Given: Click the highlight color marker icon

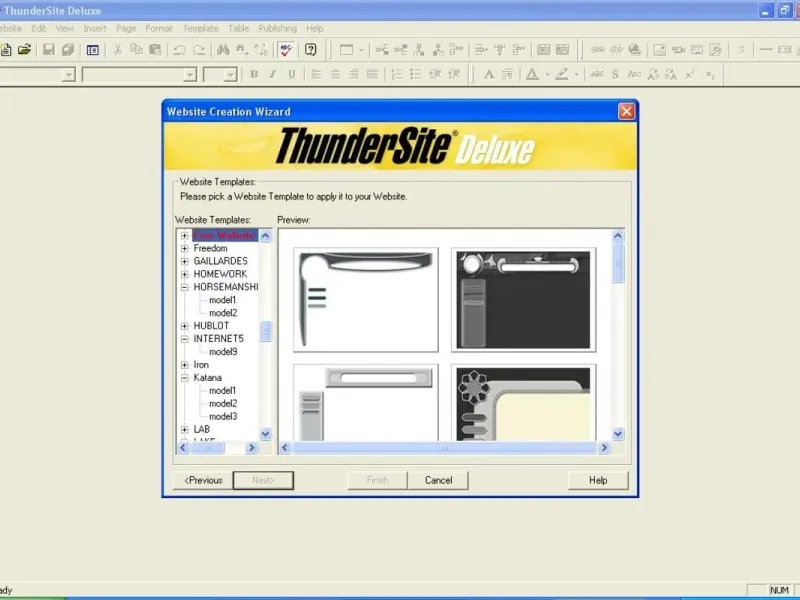Looking at the screenshot, I should (562, 74).
